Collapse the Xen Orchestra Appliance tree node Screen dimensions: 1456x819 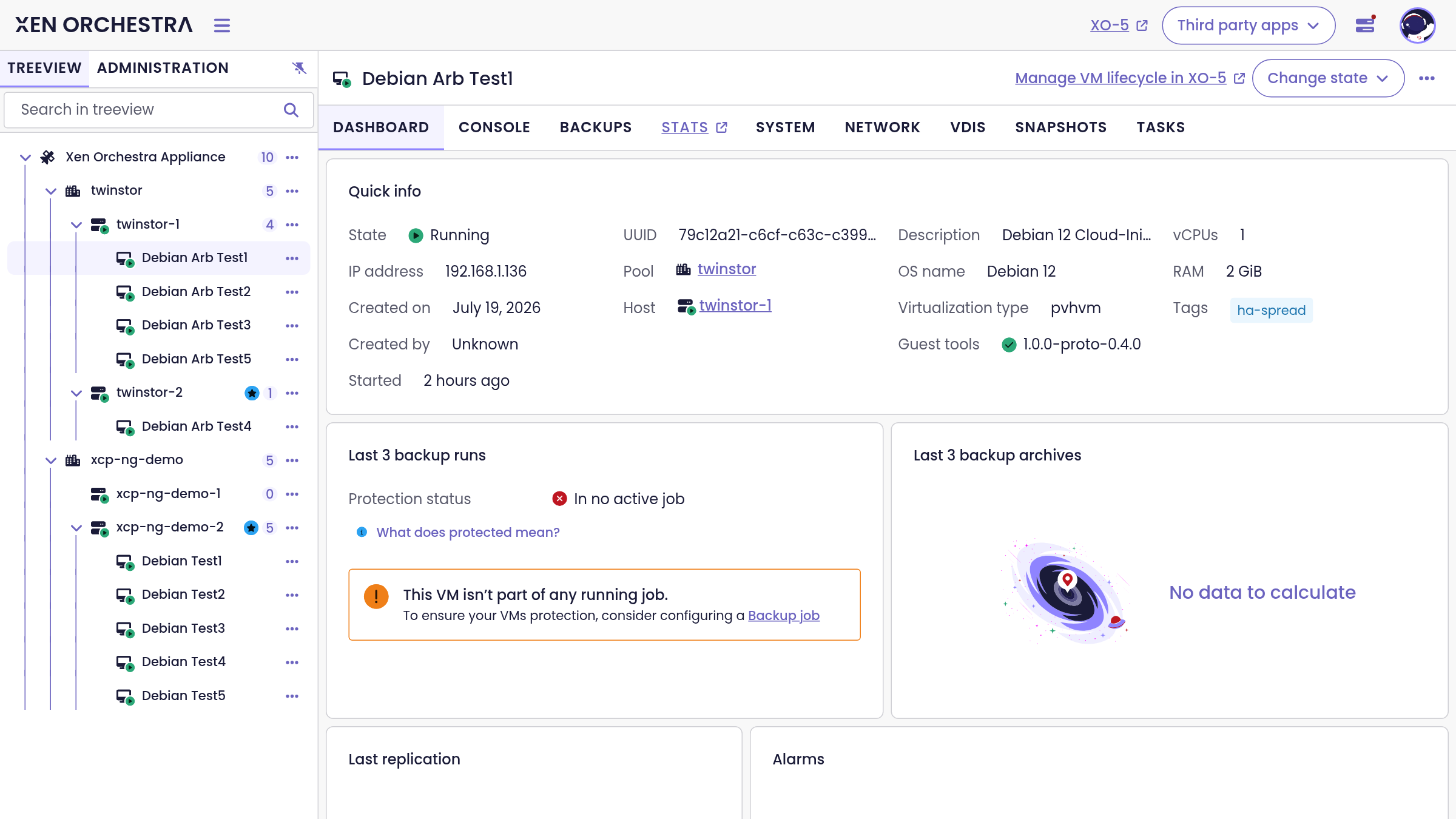pyautogui.click(x=25, y=157)
